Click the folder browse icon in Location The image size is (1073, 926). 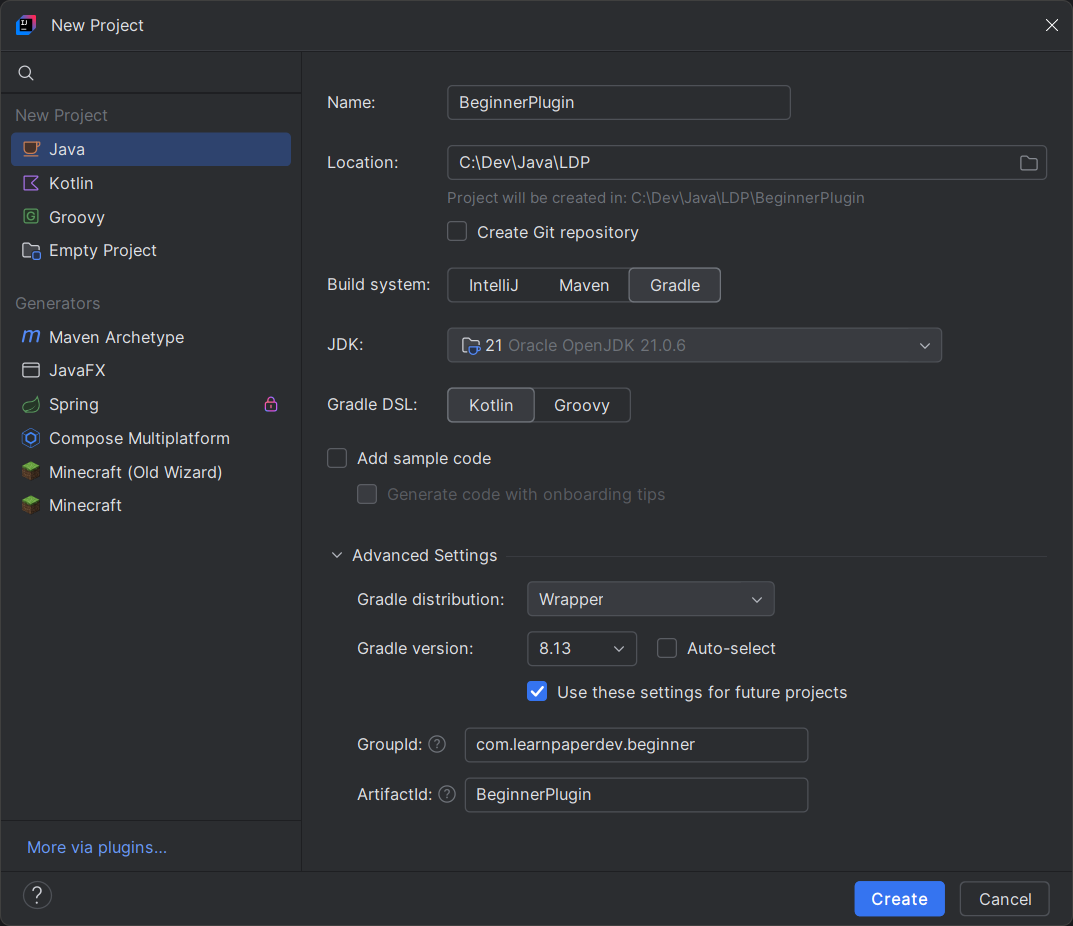click(x=1028, y=163)
